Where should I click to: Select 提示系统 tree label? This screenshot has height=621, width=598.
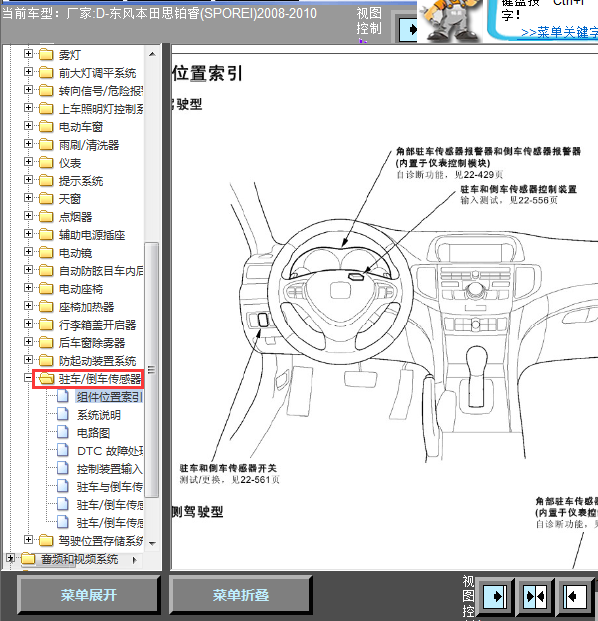coord(81,181)
